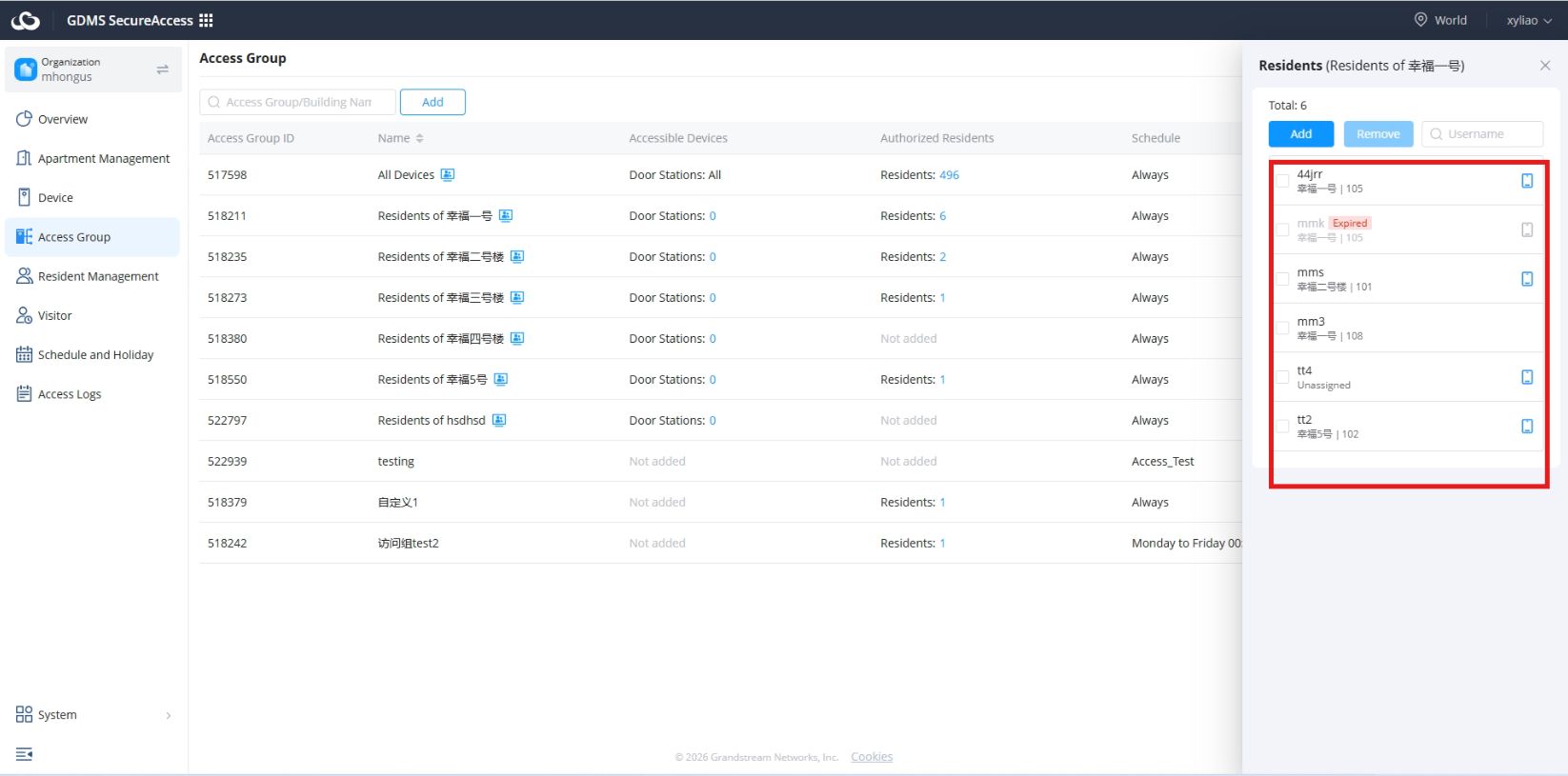
Task: Check the checkbox for resident 44jrr
Action: tap(1282, 181)
